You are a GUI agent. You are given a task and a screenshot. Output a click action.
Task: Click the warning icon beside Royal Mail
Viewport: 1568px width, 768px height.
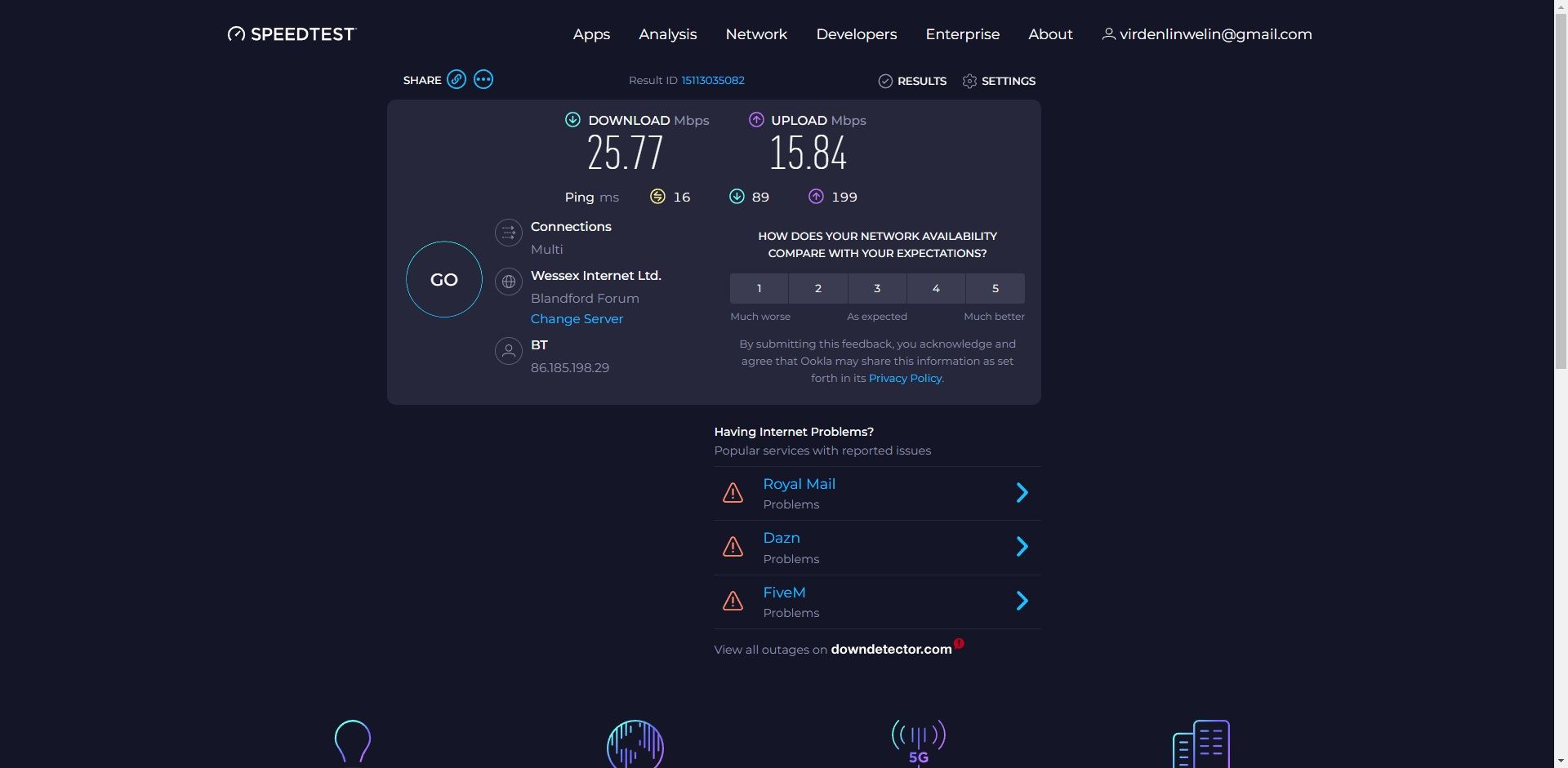click(x=733, y=492)
